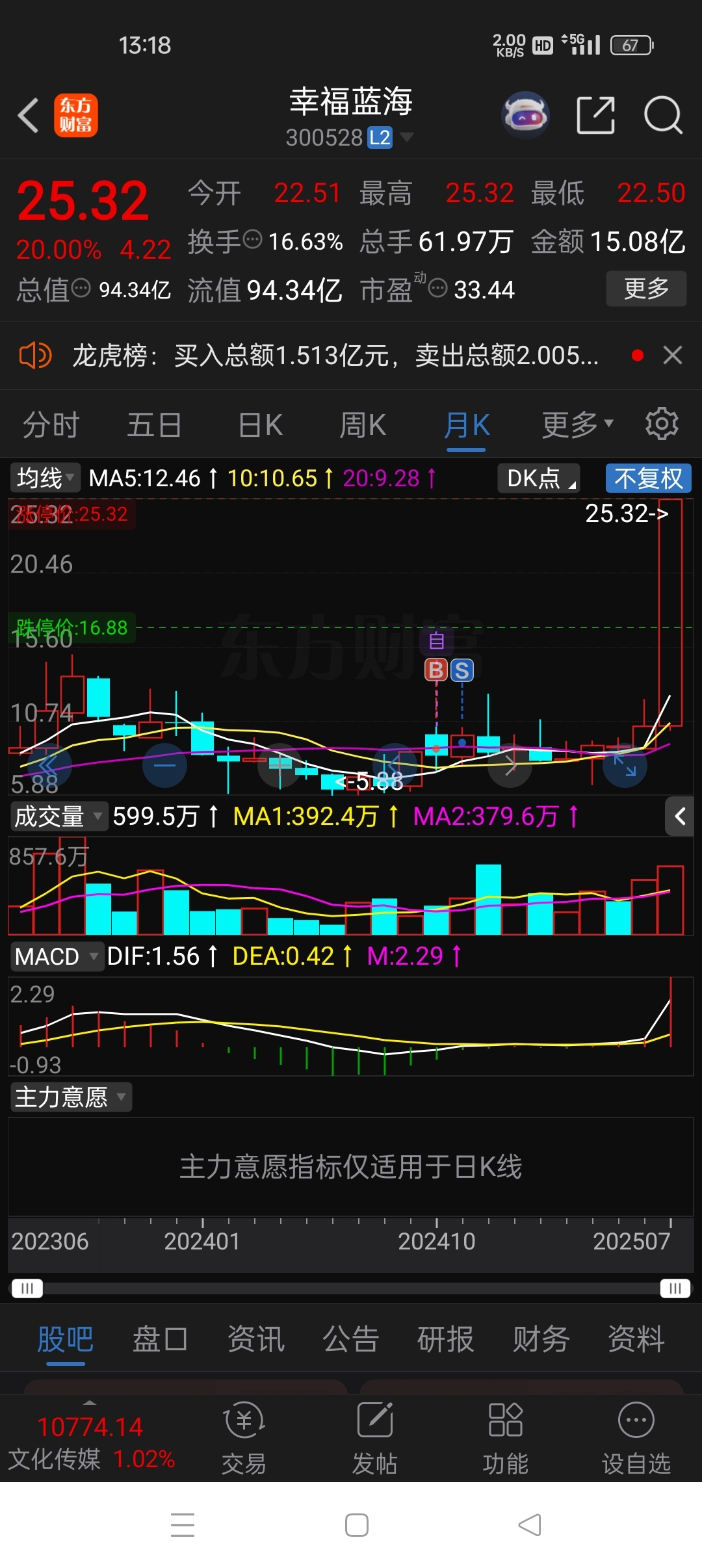Open the 股吧 tab
The height and width of the screenshot is (1568, 702).
click(x=65, y=1339)
